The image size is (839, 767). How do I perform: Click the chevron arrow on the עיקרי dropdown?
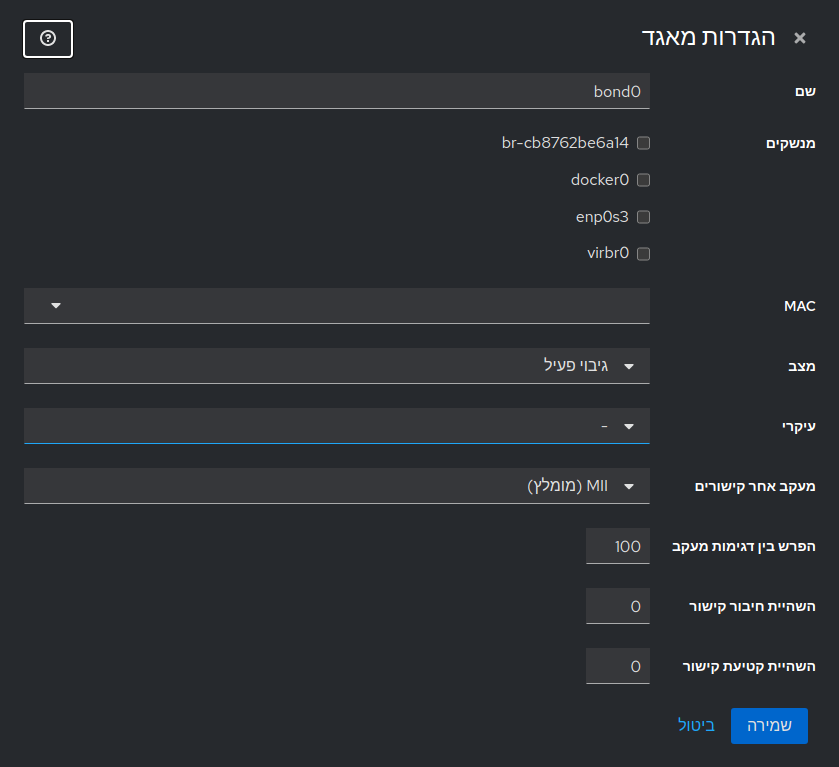[630, 426]
